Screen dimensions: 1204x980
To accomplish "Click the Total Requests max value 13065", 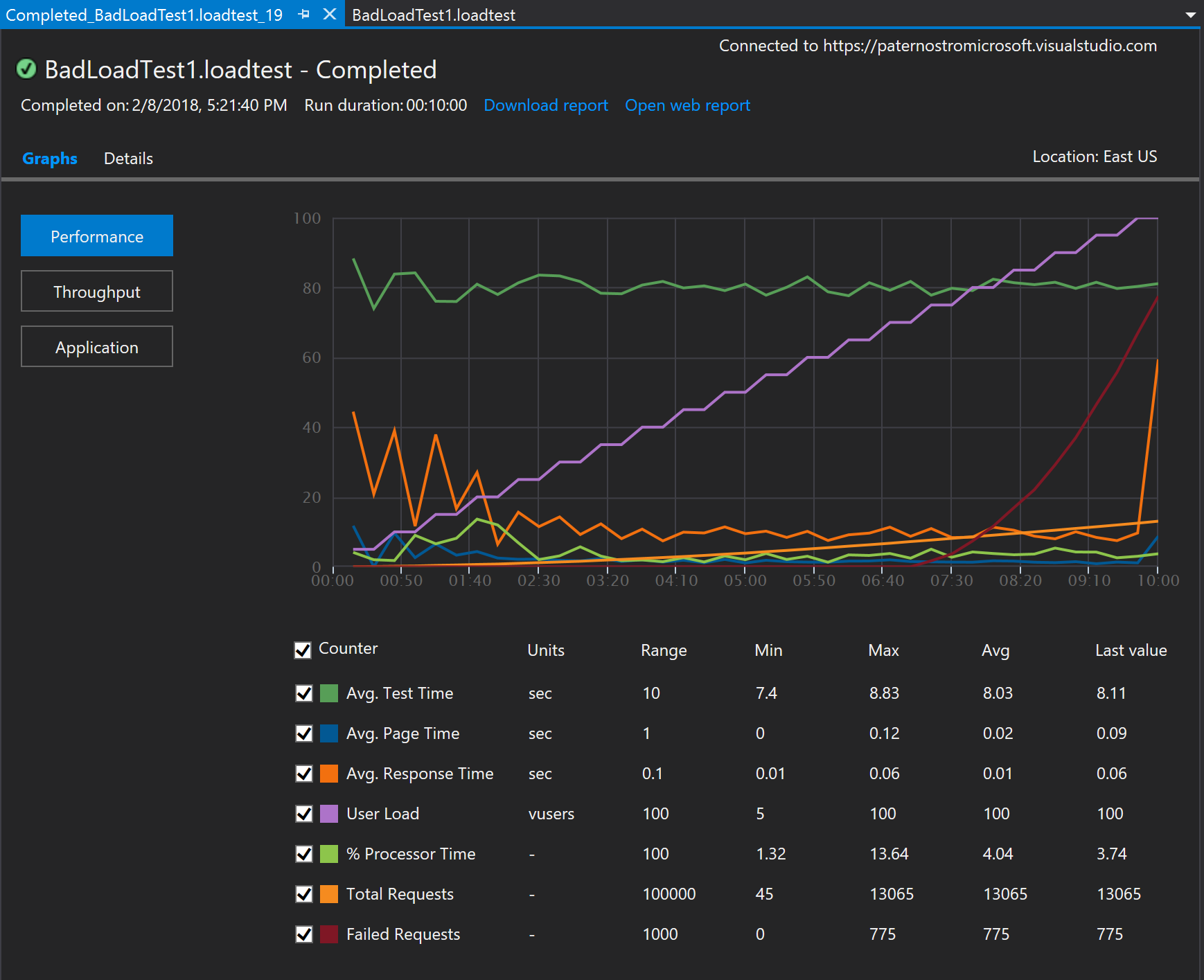I will point(892,894).
